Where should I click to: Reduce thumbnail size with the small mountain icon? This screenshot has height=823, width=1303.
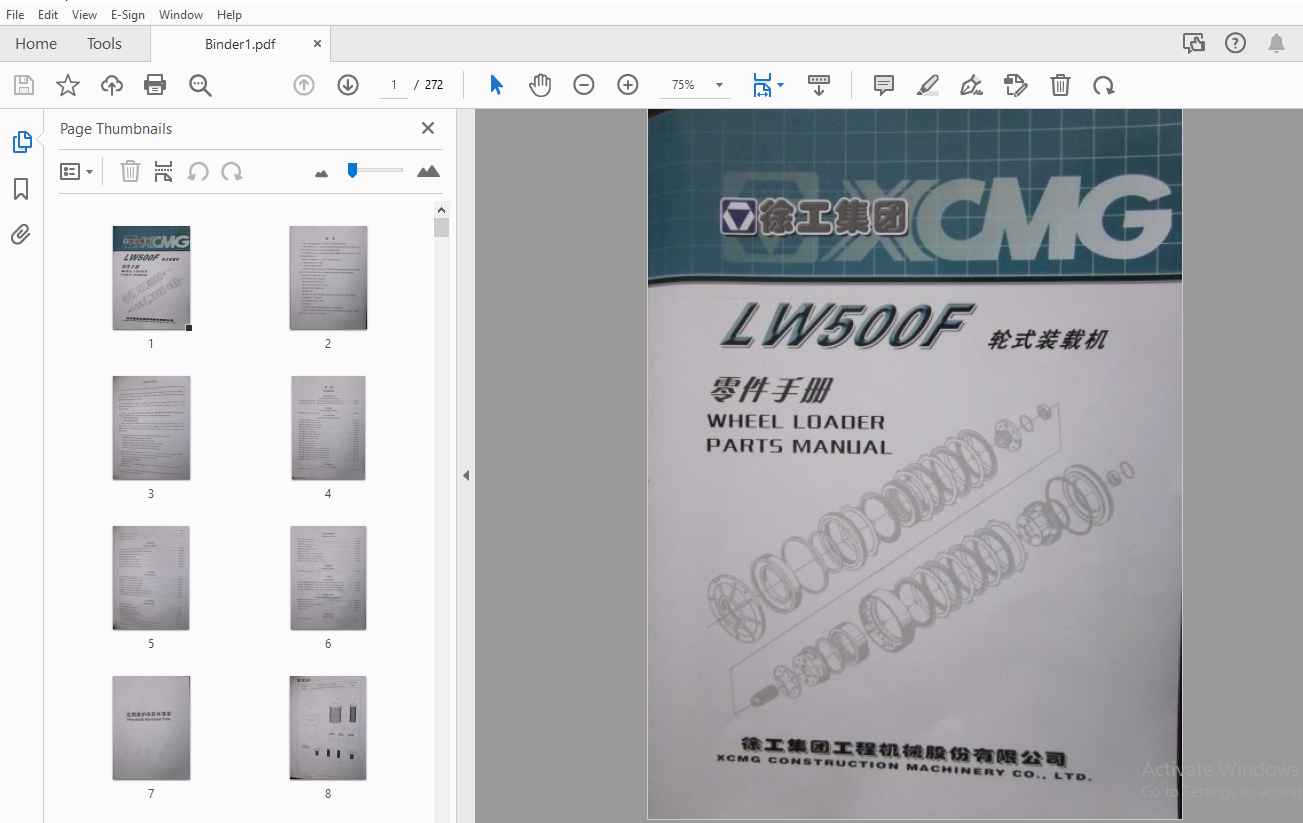[x=321, y=173]
